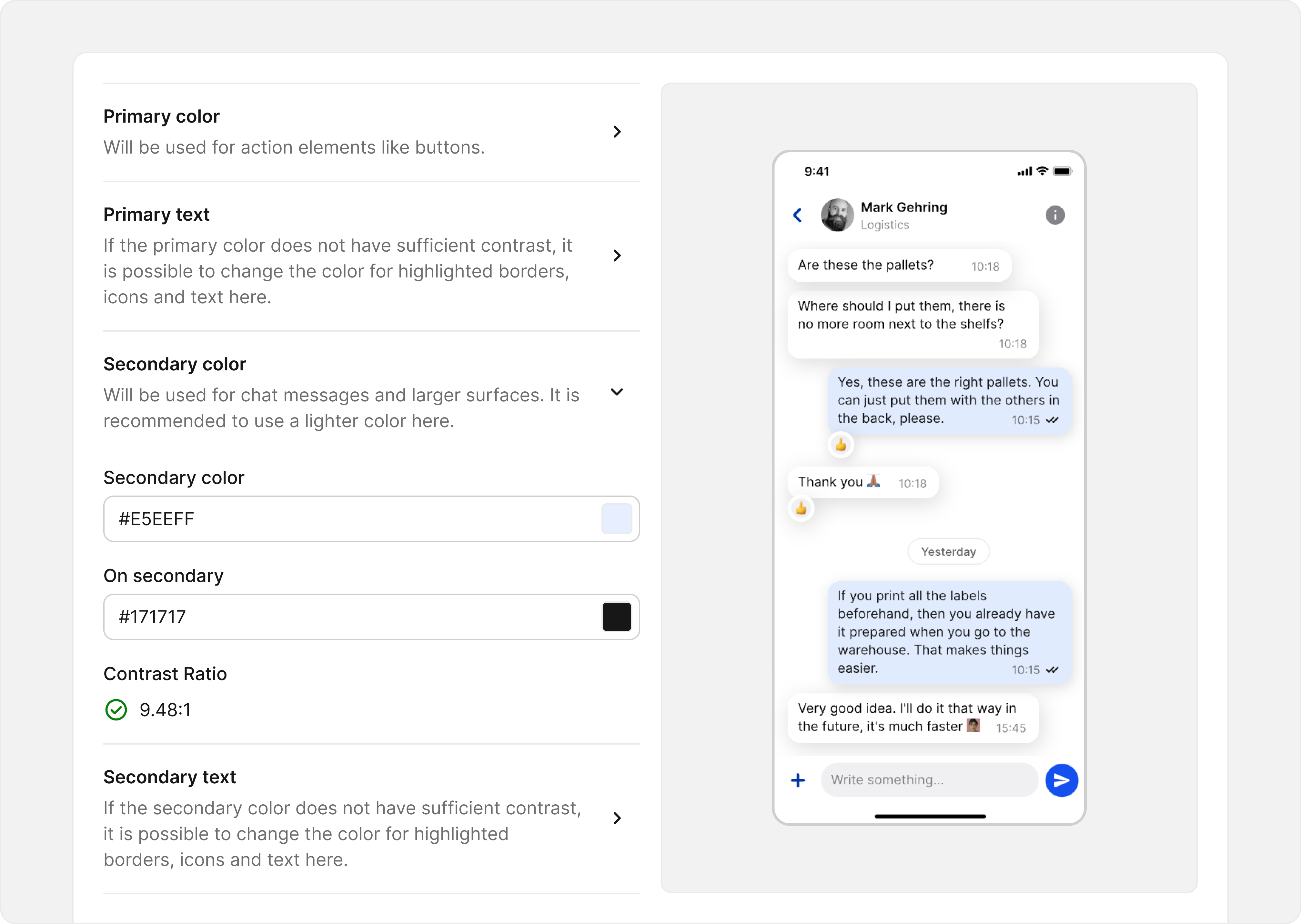Tap read checkmarks on the pallets reply
1301x924 pixels.
coord(1052,420)
